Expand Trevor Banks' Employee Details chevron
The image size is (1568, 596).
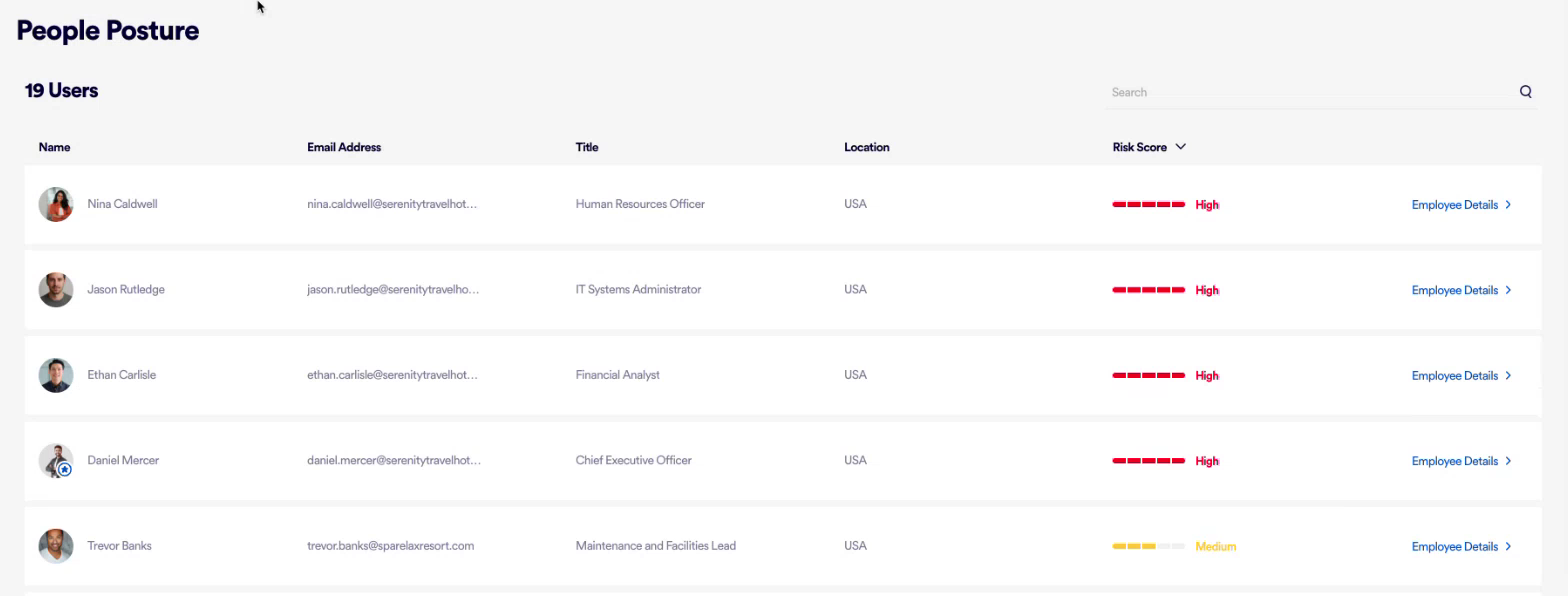(1508, 547)
